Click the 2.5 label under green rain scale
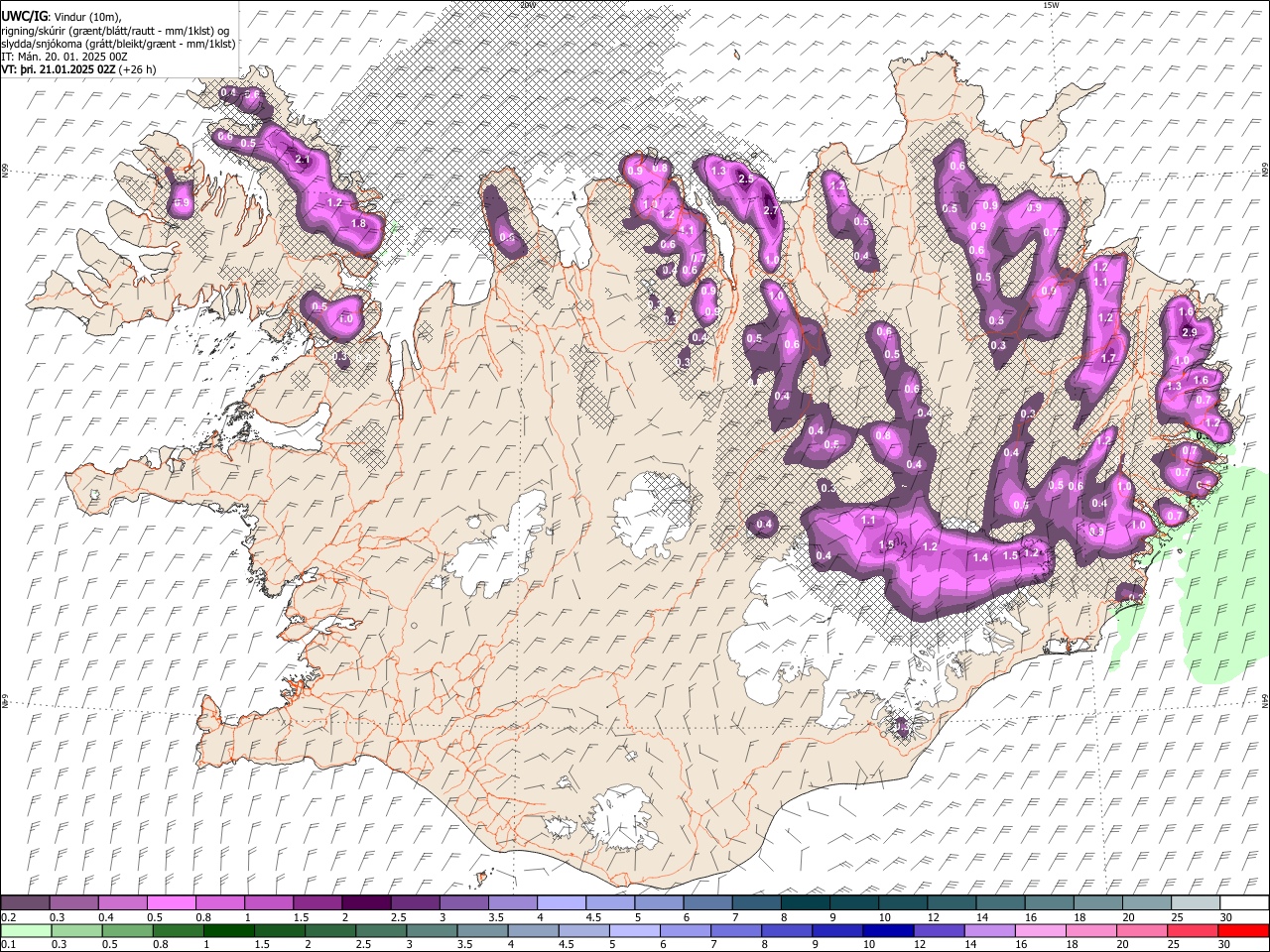This screenshot has height=952, width=1270. click(363, 944)
